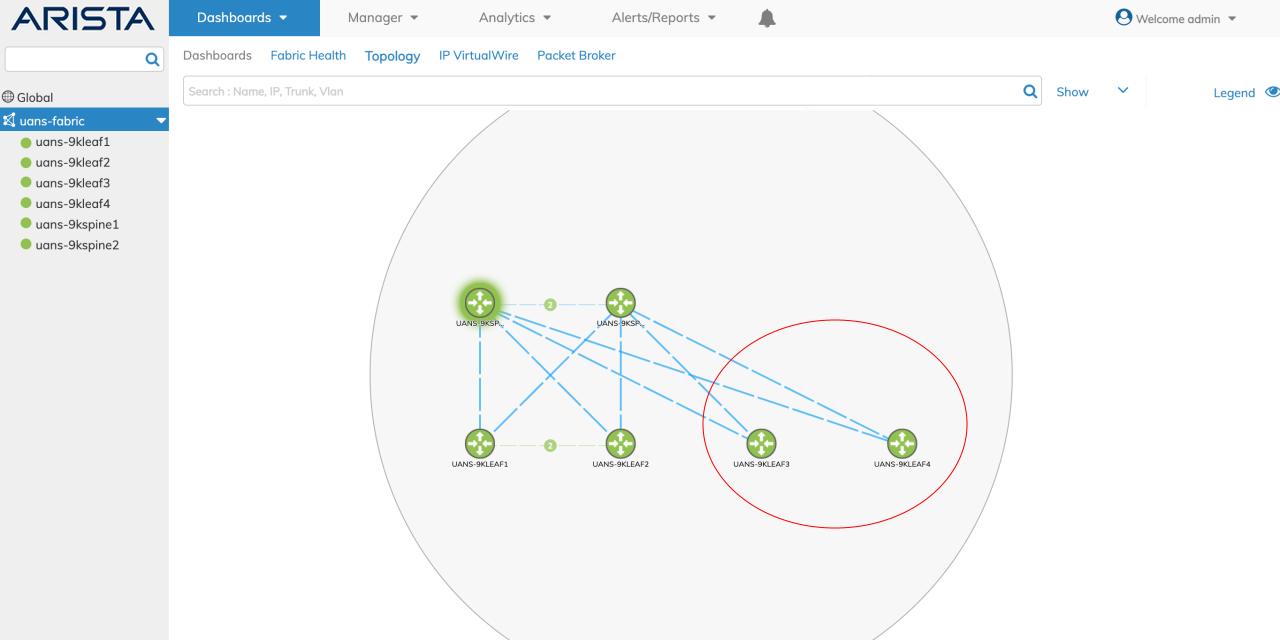Switch to the Topology tab
This screenshot has height=640, width=1280.
[392, 56]
